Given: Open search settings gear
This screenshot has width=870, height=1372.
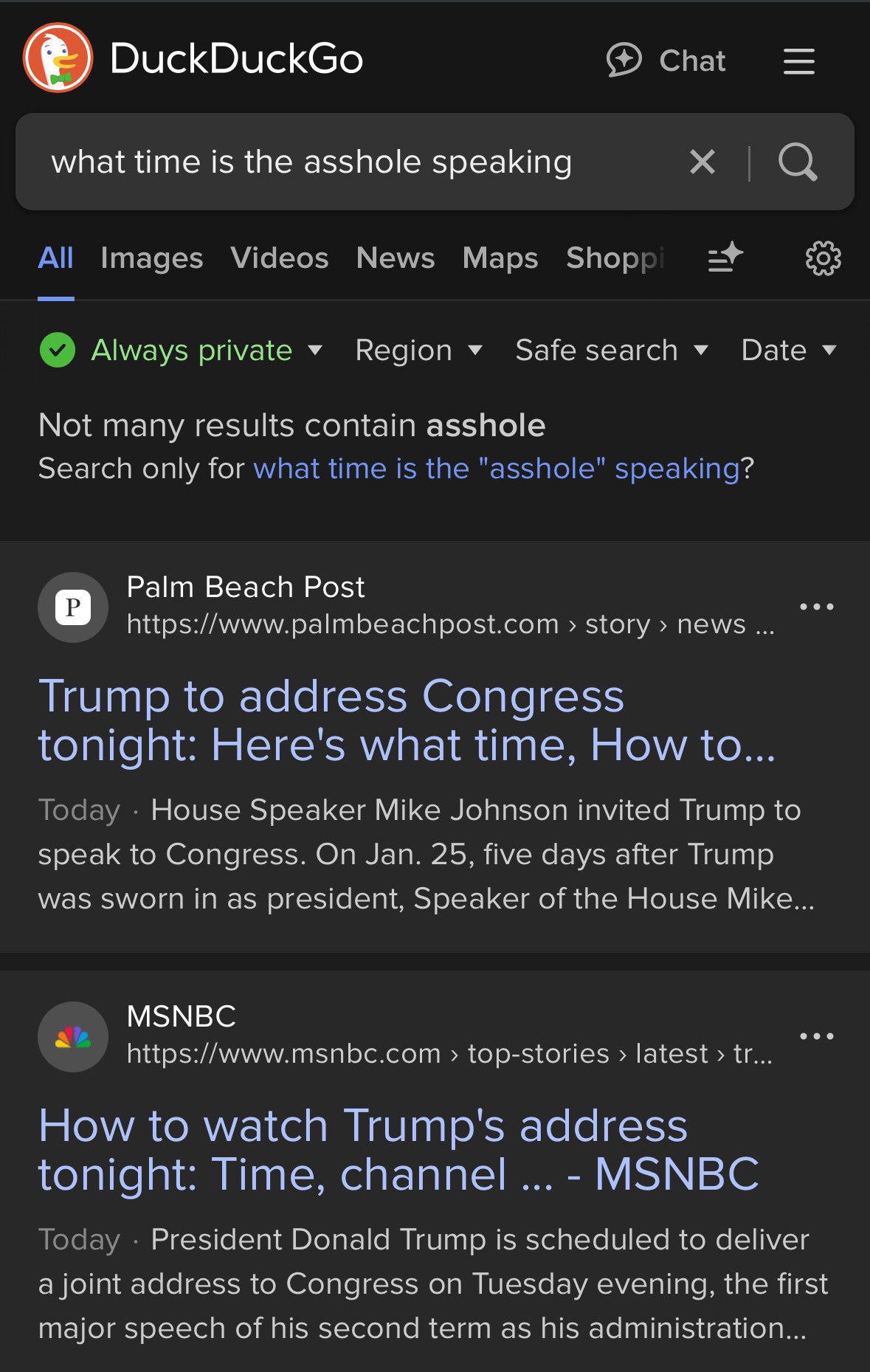Looking at the screenshot, I should (823, 258).
